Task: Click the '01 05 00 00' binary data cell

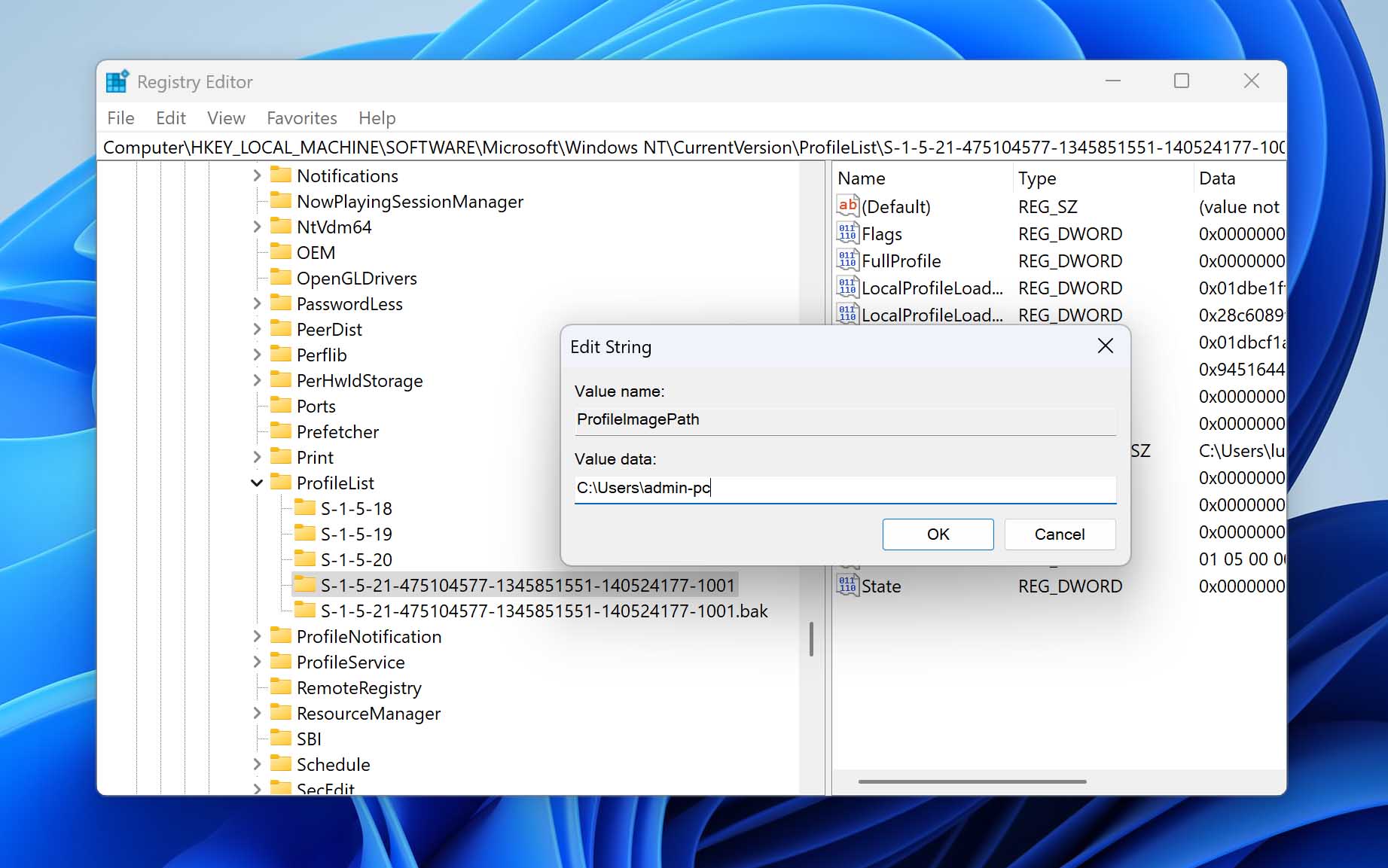Action: pyautogui.click(x=1241, y=559)
